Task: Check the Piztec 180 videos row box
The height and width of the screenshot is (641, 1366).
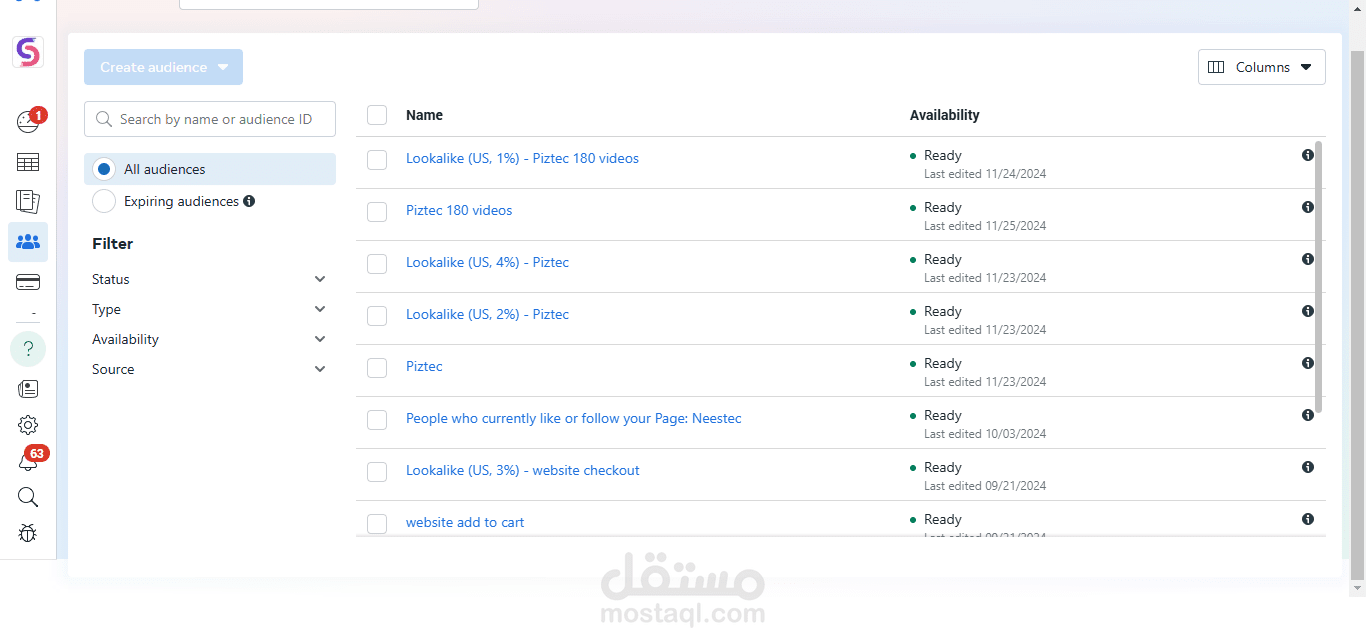Action: click(x=377, y=212)
